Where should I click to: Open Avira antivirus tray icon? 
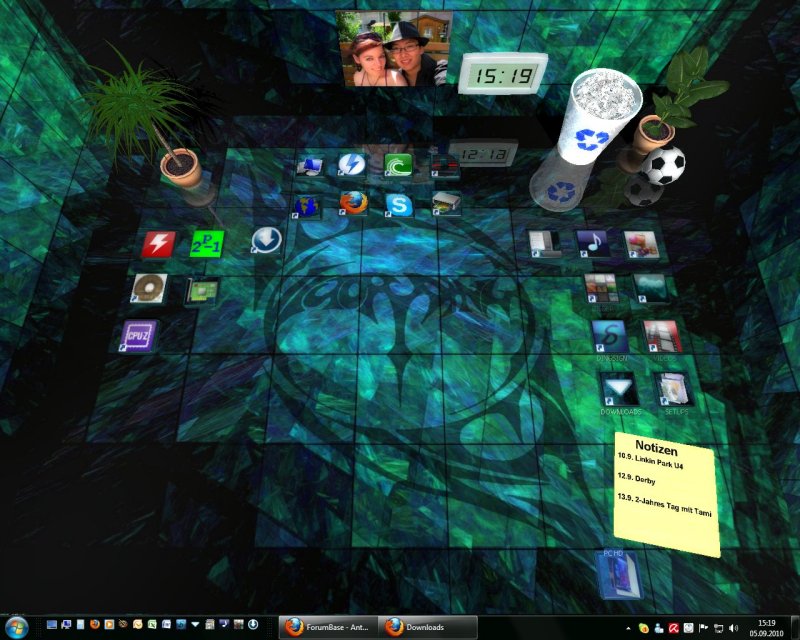(673, 628)
